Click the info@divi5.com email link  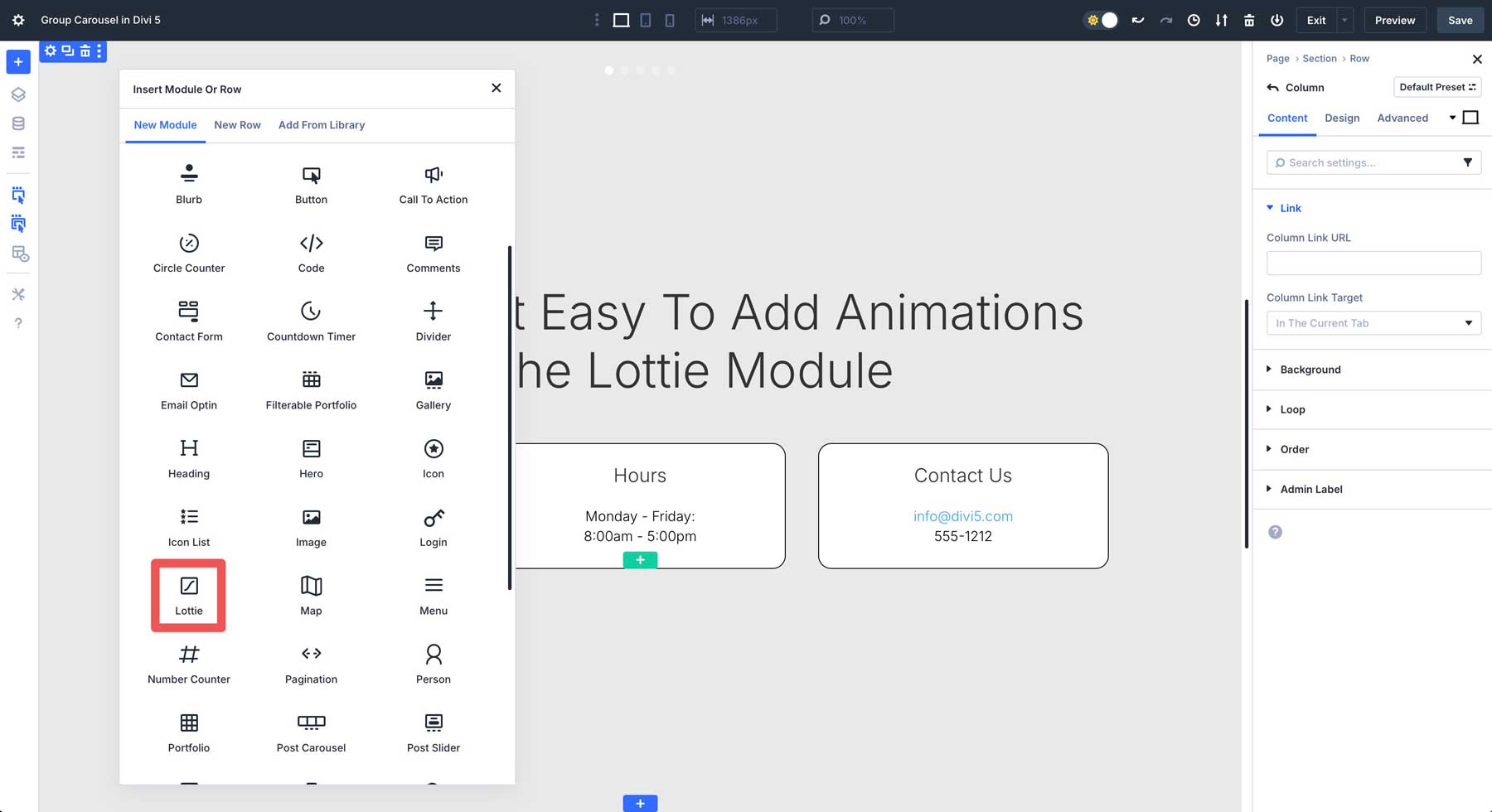[962, 515]
